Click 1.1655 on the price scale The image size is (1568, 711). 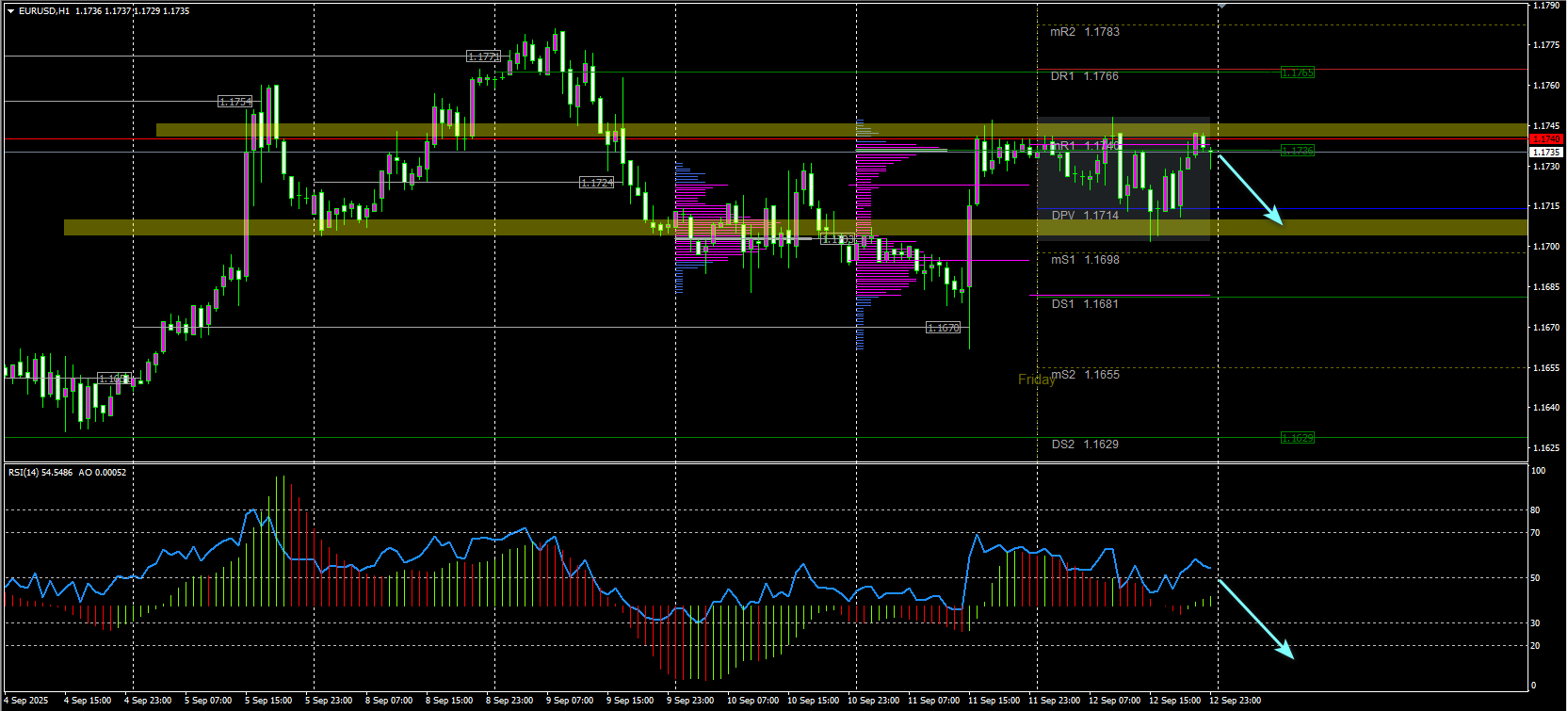point(1545,368)
